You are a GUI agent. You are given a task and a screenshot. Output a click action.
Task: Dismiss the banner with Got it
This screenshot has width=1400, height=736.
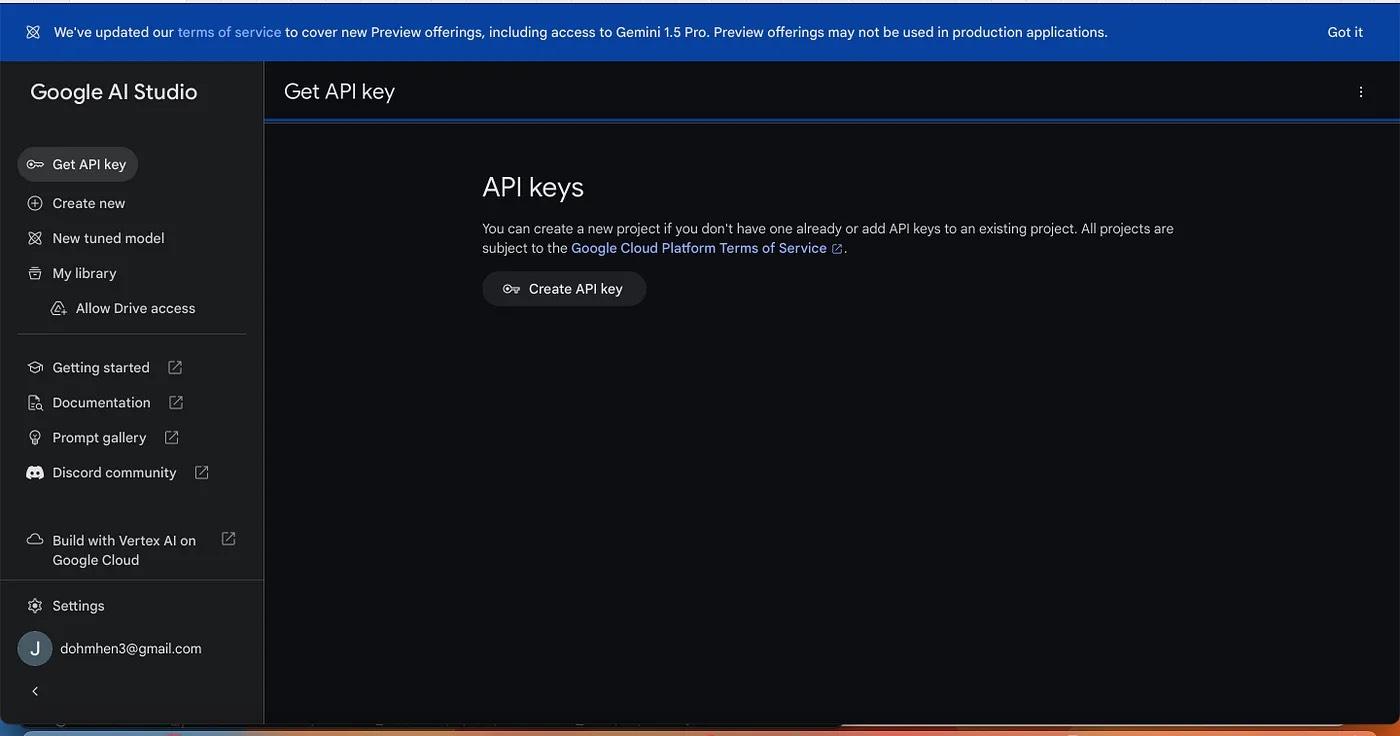[1345, 32]
